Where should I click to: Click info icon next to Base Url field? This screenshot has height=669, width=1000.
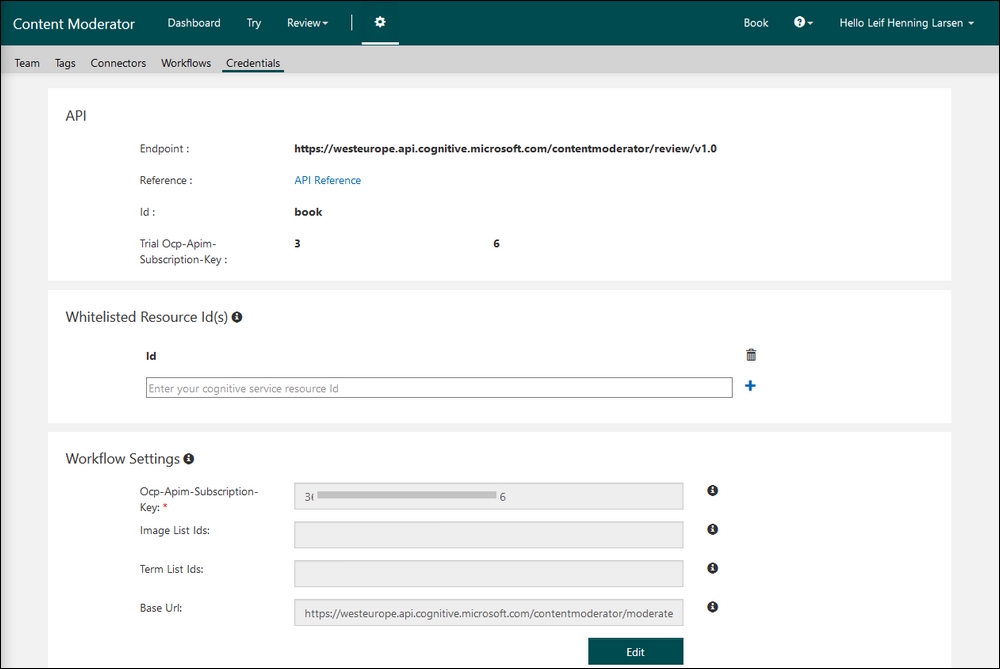713,607
